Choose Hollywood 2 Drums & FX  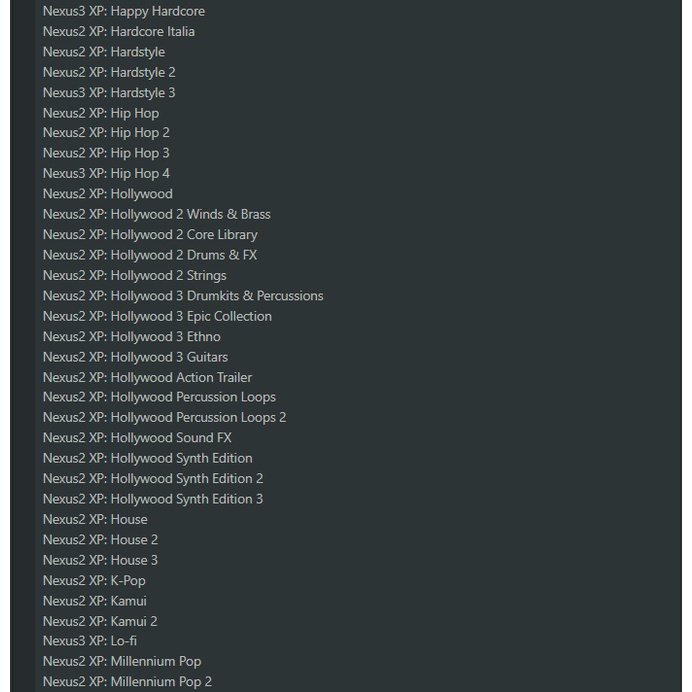click(x=150, y=255)
